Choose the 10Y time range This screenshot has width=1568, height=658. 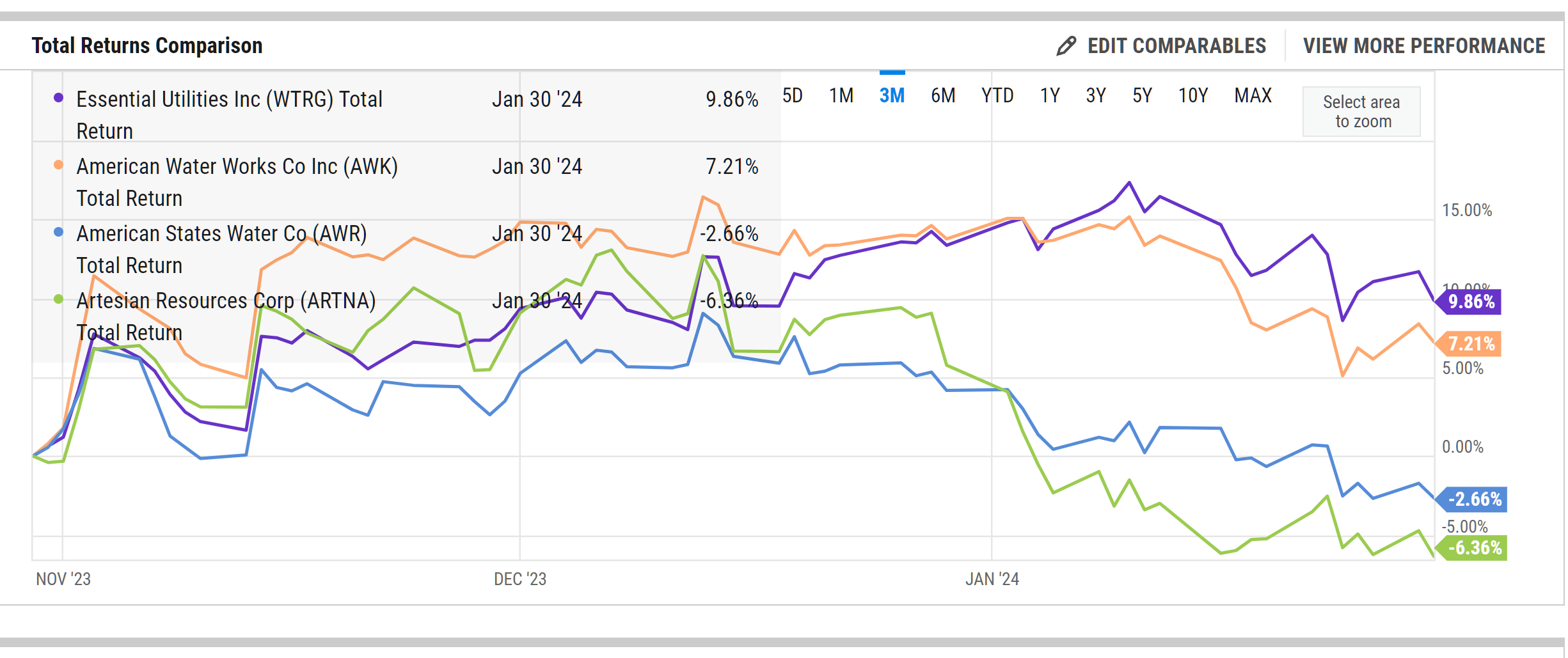(1193, 96)
